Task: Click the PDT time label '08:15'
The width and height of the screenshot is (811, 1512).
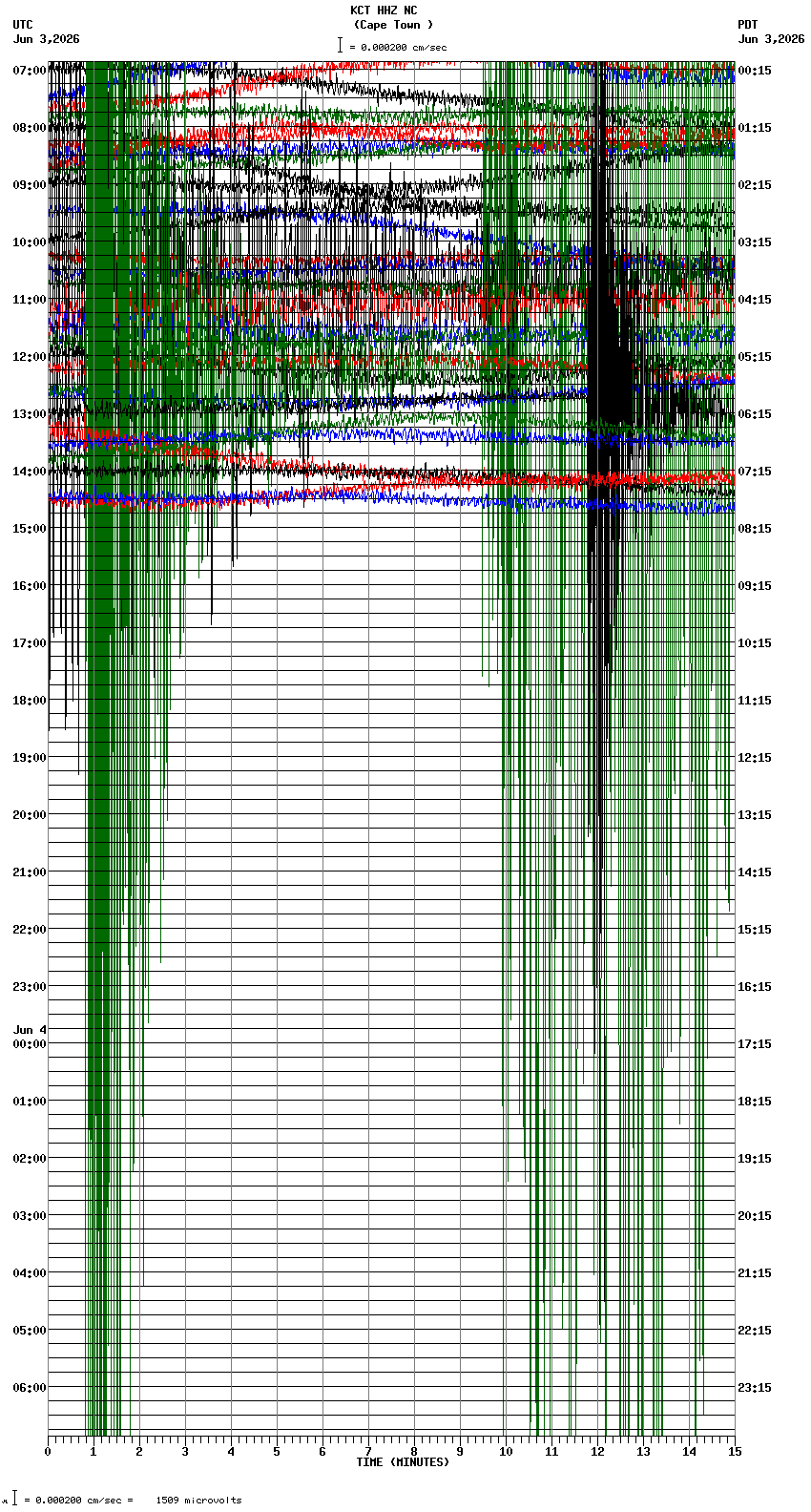Action: 755,529
